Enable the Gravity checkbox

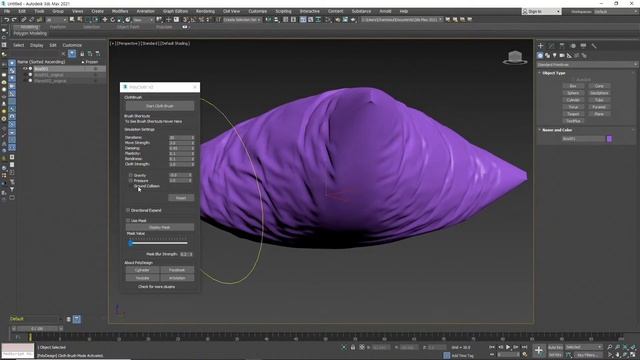(131, 175)
